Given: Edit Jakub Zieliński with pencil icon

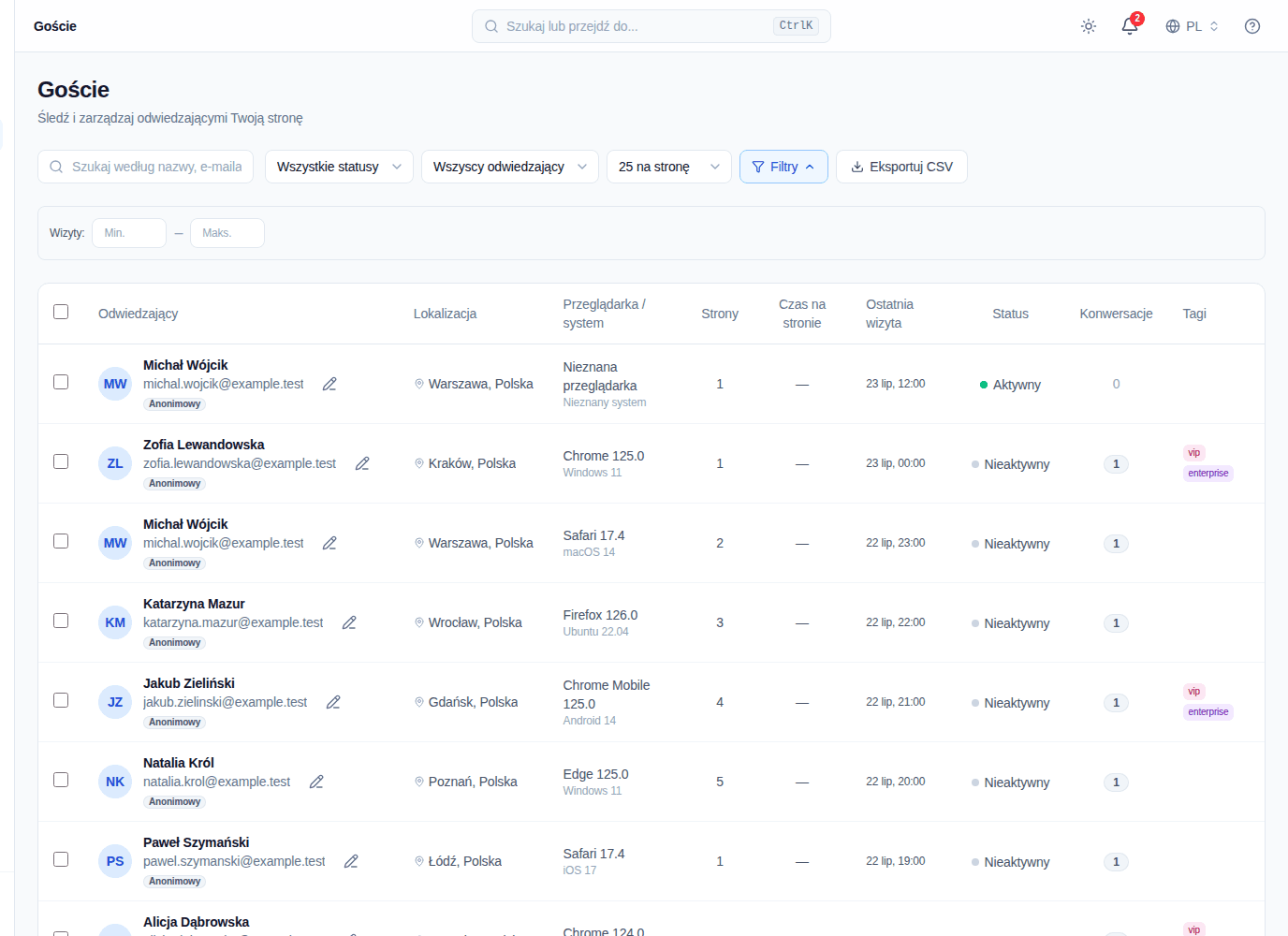Looking at the screenshot, I should point(333,702).
